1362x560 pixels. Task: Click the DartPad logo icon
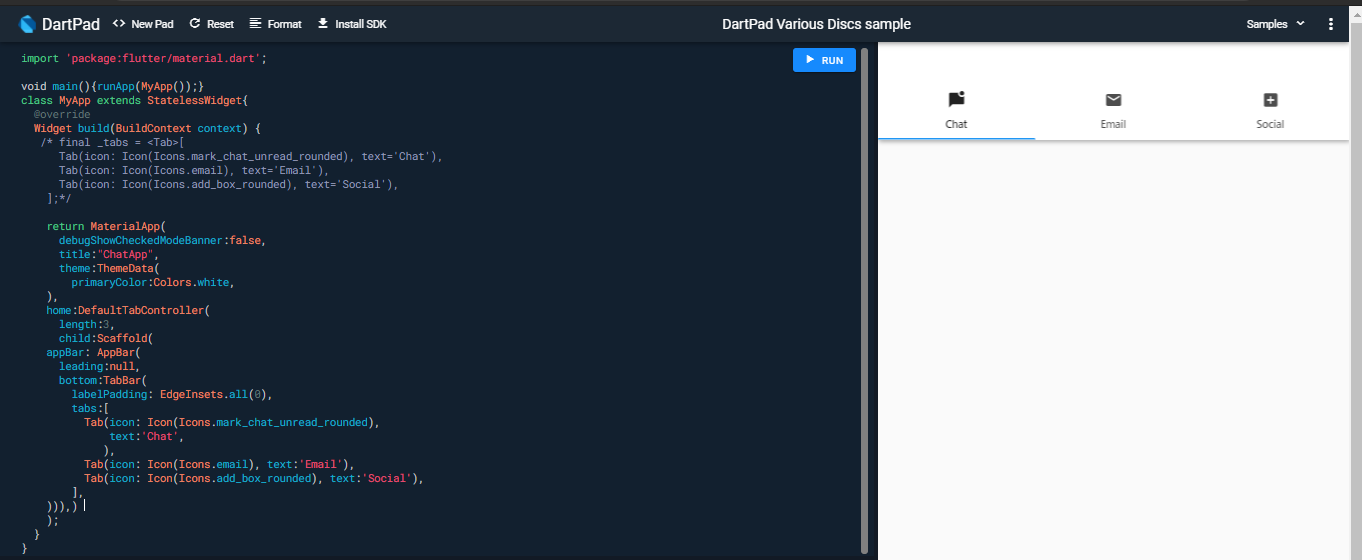point(27,24)
